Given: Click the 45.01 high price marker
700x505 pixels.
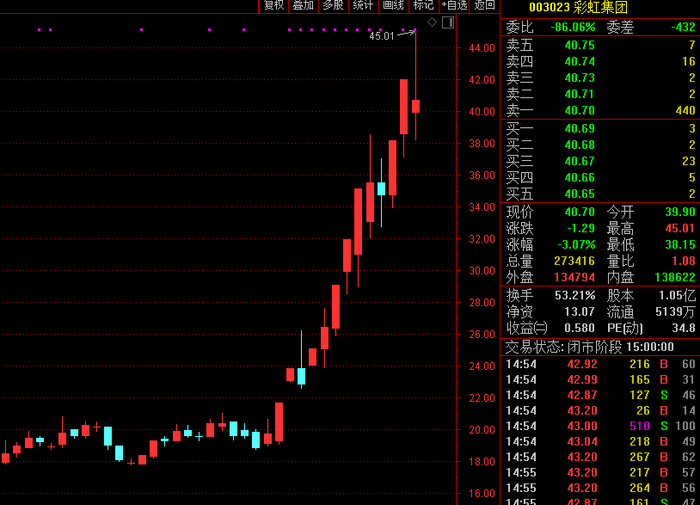Looking at the screenshot, I should click(382, 36).
